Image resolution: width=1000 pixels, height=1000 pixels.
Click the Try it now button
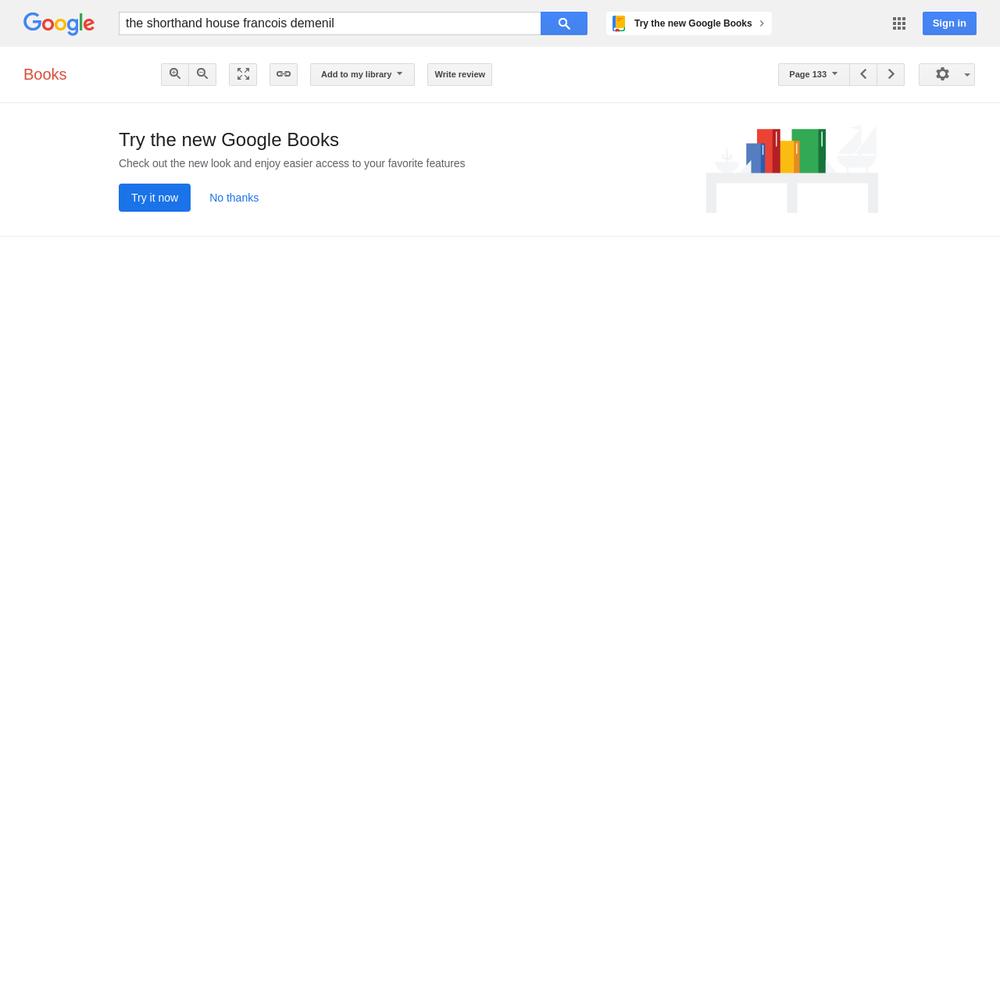coord(154,198)
